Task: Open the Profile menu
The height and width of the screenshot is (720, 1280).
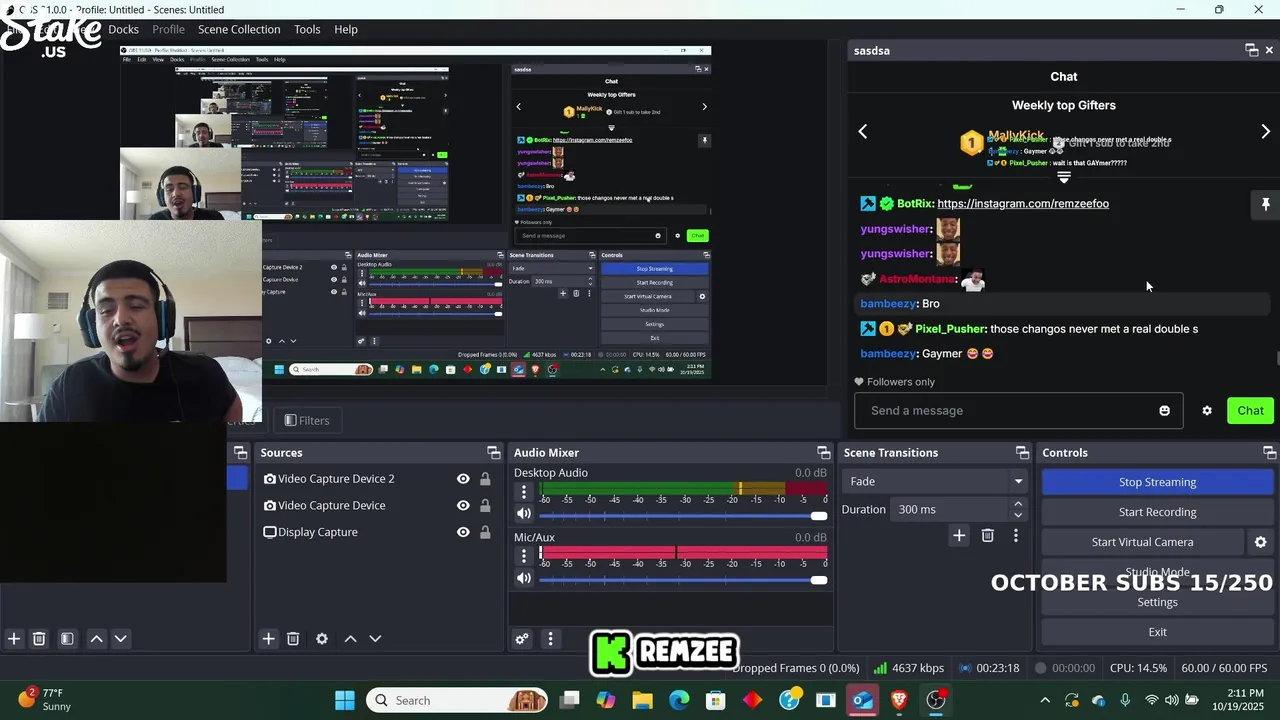Action: 168,29
